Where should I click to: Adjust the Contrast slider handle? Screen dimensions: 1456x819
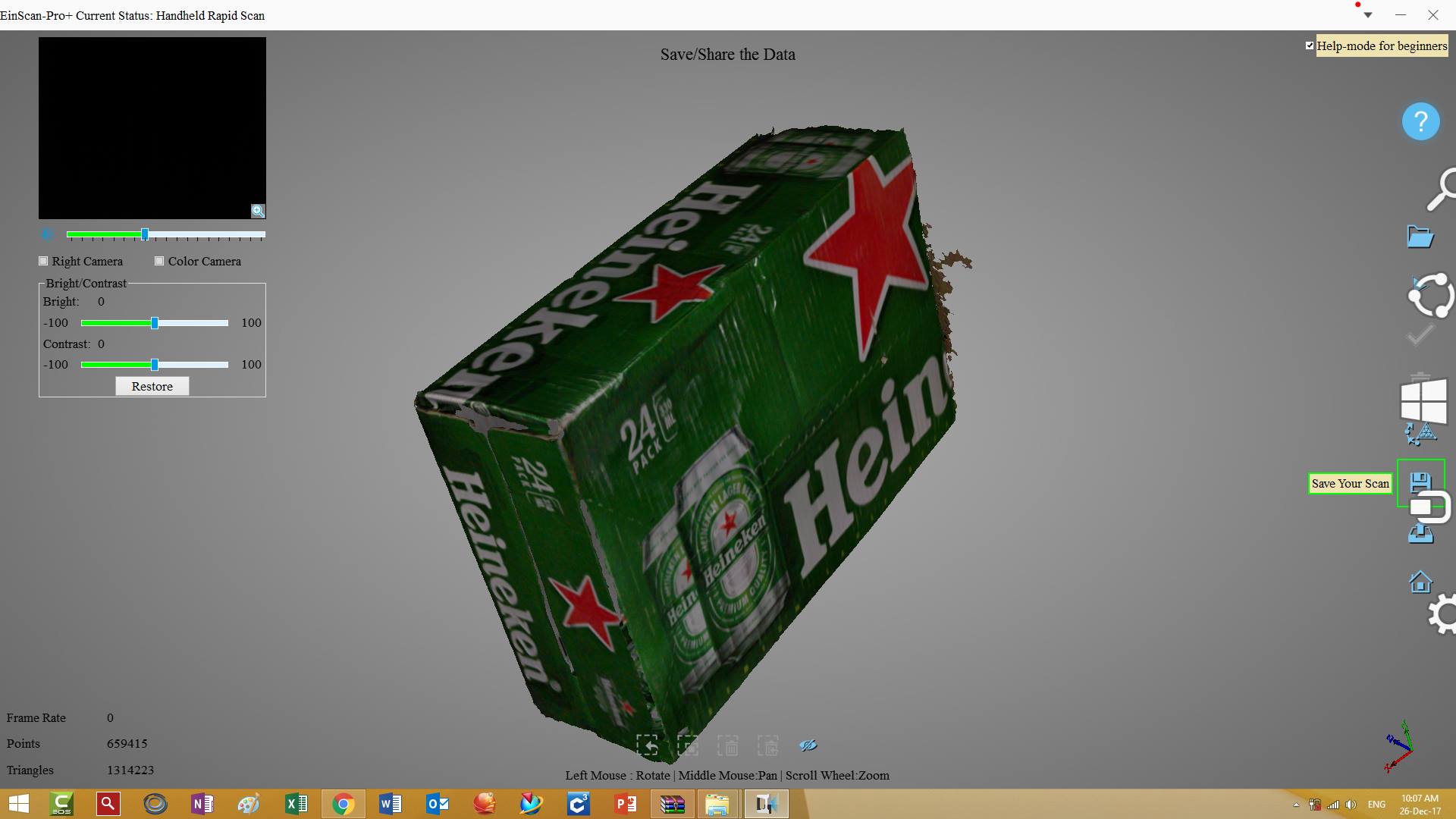pos(155,365)
